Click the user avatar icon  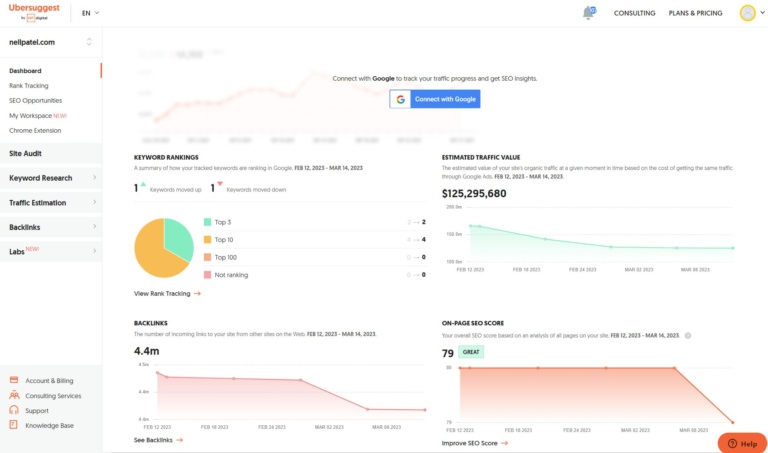click(747, 13)
